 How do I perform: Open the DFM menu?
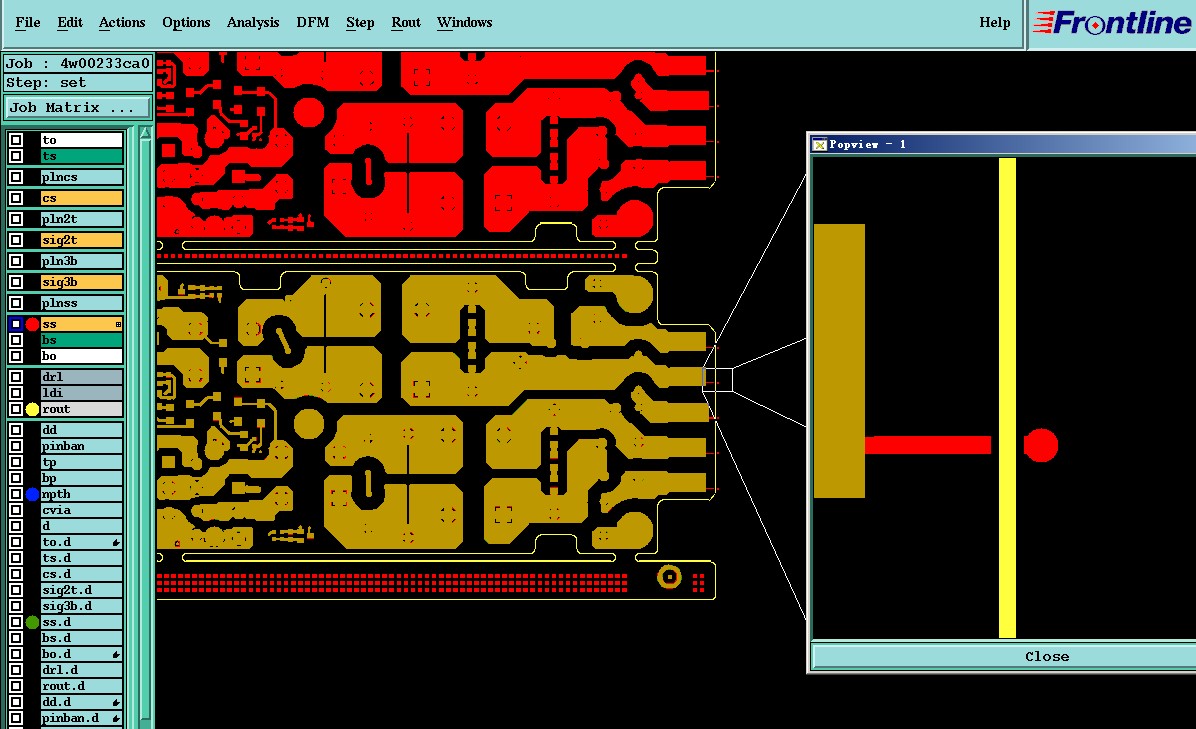click(x=313, y=23)
